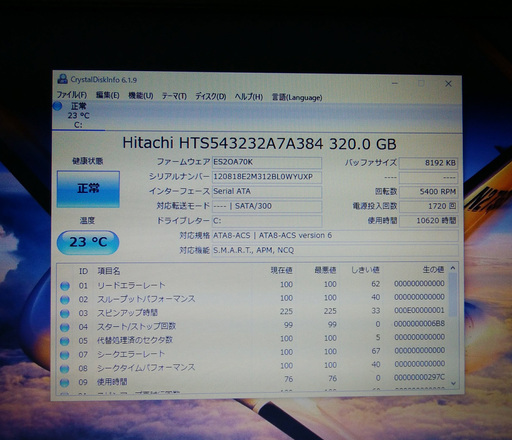Click the buffer size value 8192 KB
The width and height of the screenshot is (512, 440).
click(x=428, y=163)
